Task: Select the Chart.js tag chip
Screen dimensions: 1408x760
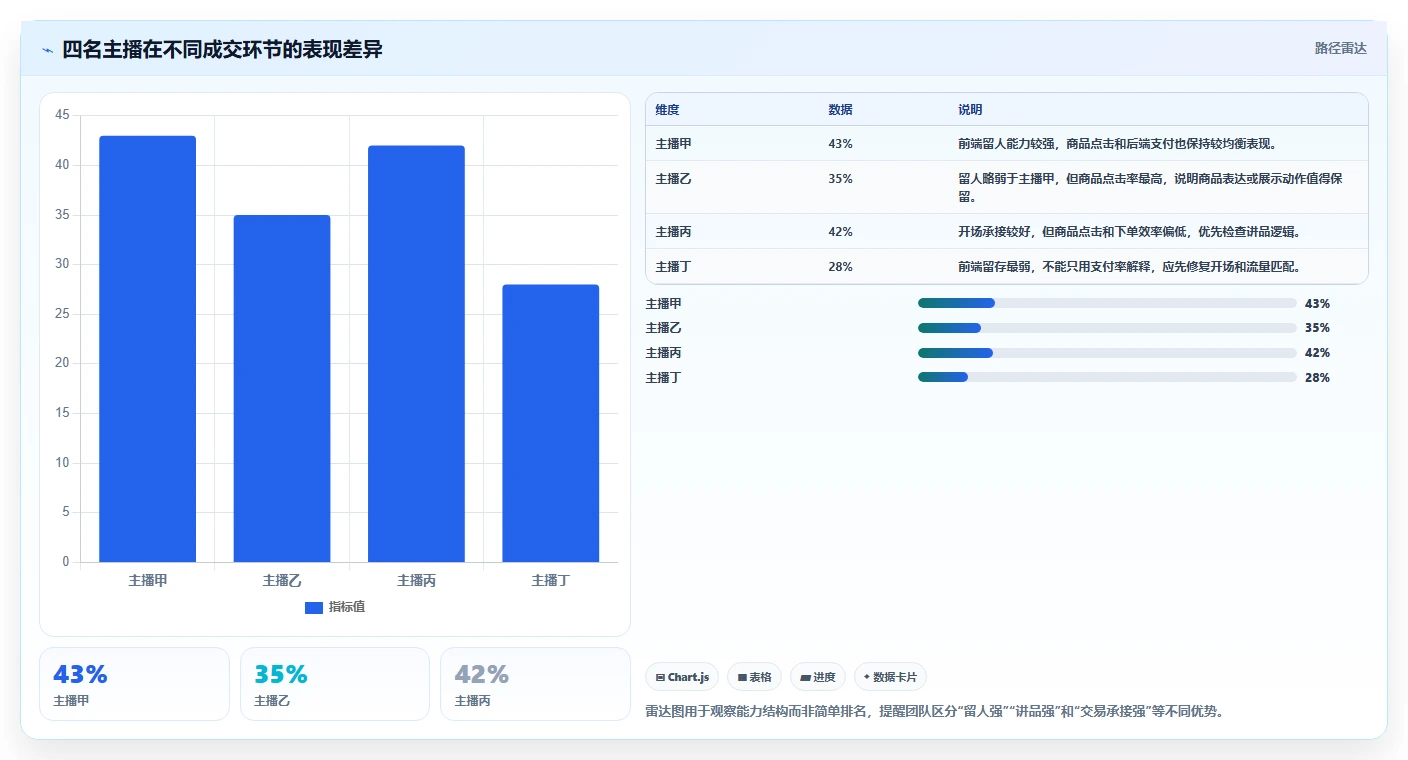Action: pos(682,677)
